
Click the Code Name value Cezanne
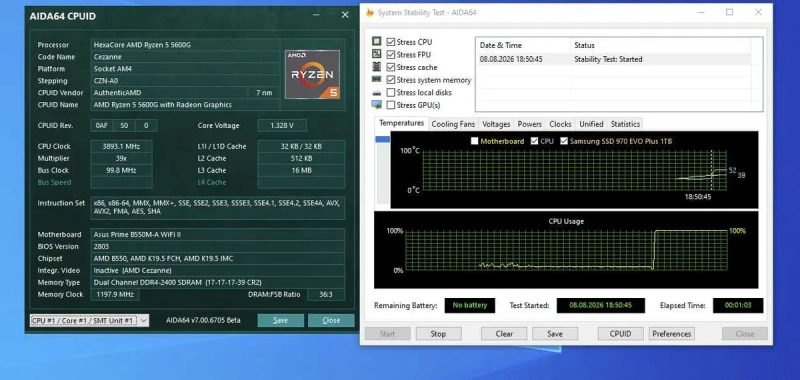[x=185, y=57]
